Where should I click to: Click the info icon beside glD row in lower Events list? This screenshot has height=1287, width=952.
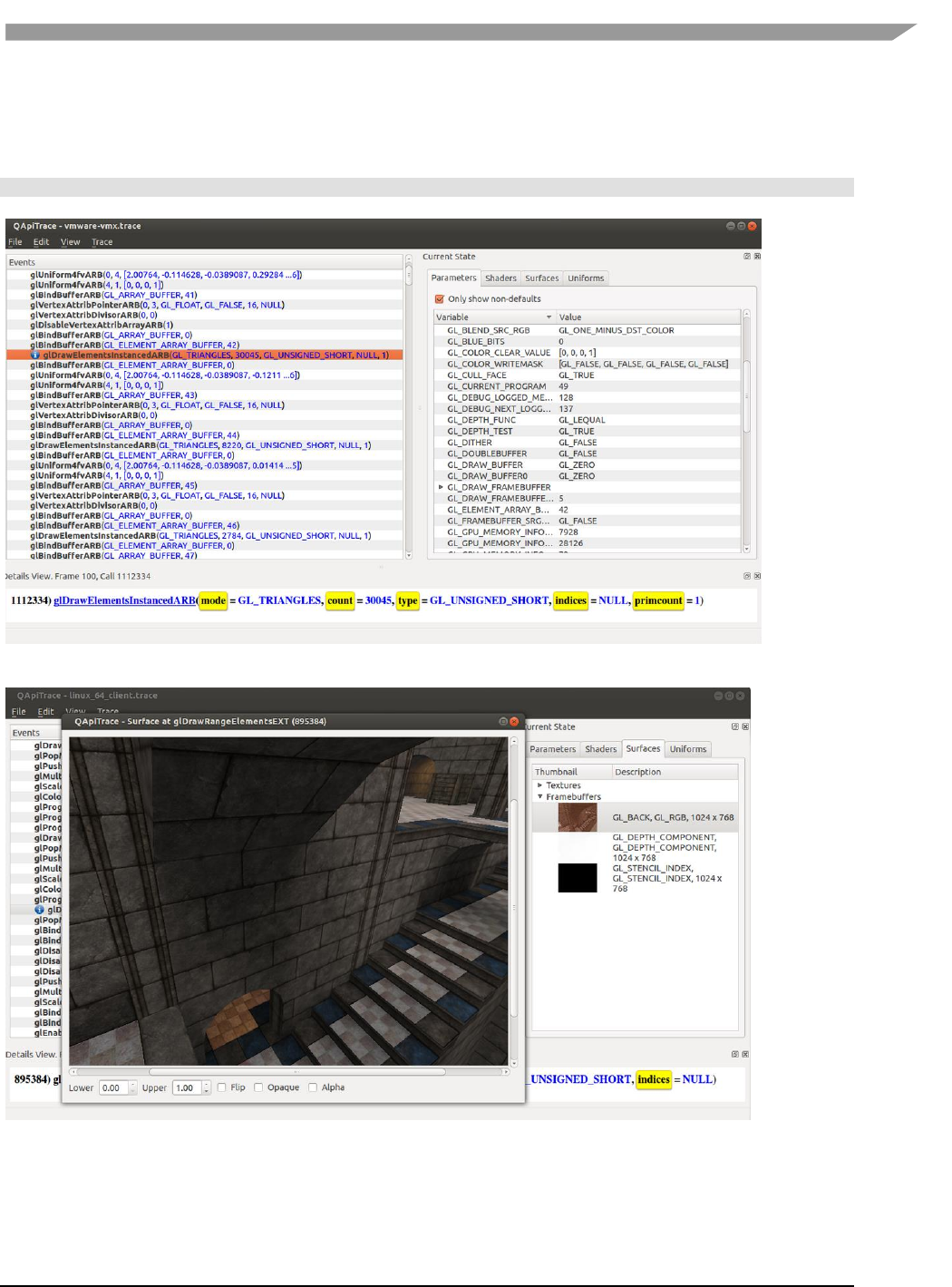pos(39,910)
